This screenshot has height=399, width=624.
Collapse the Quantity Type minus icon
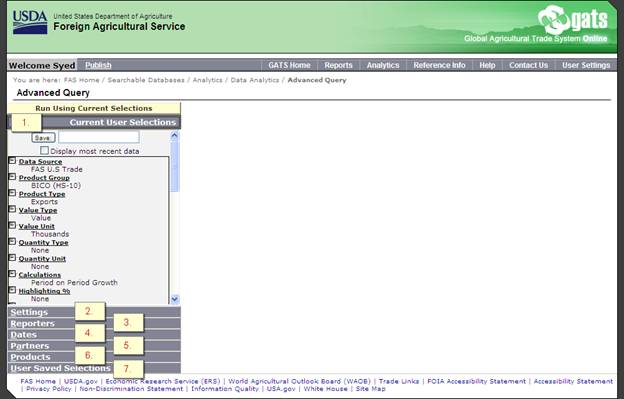[12, 242]
